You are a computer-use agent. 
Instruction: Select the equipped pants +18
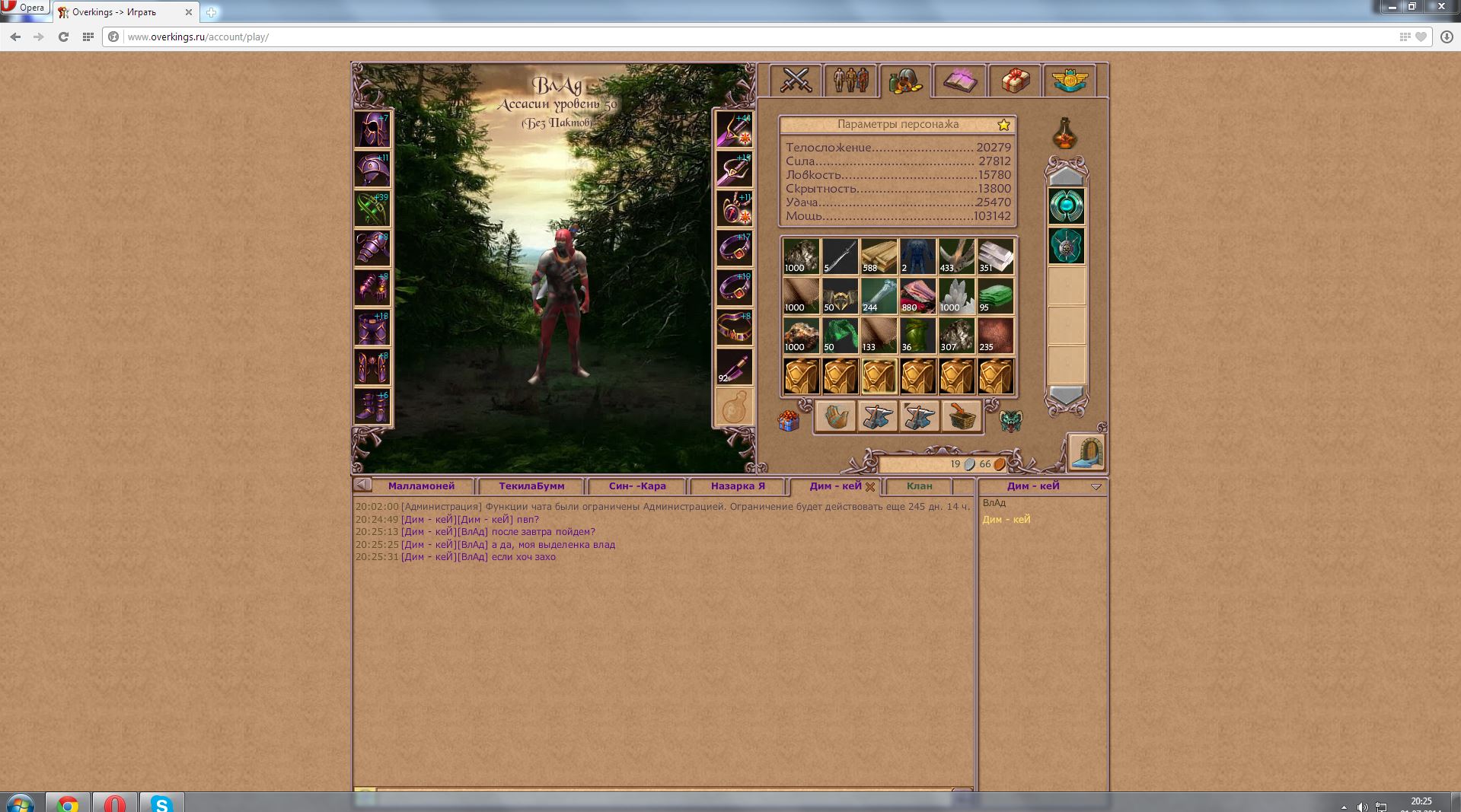[x=372, y=327]
